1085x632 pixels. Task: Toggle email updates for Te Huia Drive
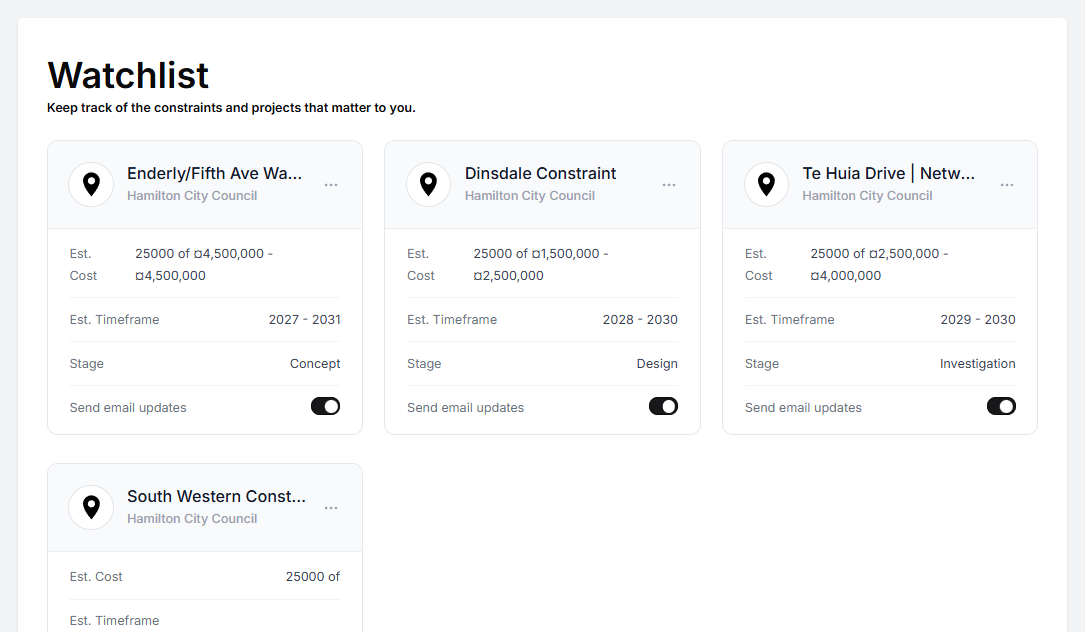point(1001,406)
